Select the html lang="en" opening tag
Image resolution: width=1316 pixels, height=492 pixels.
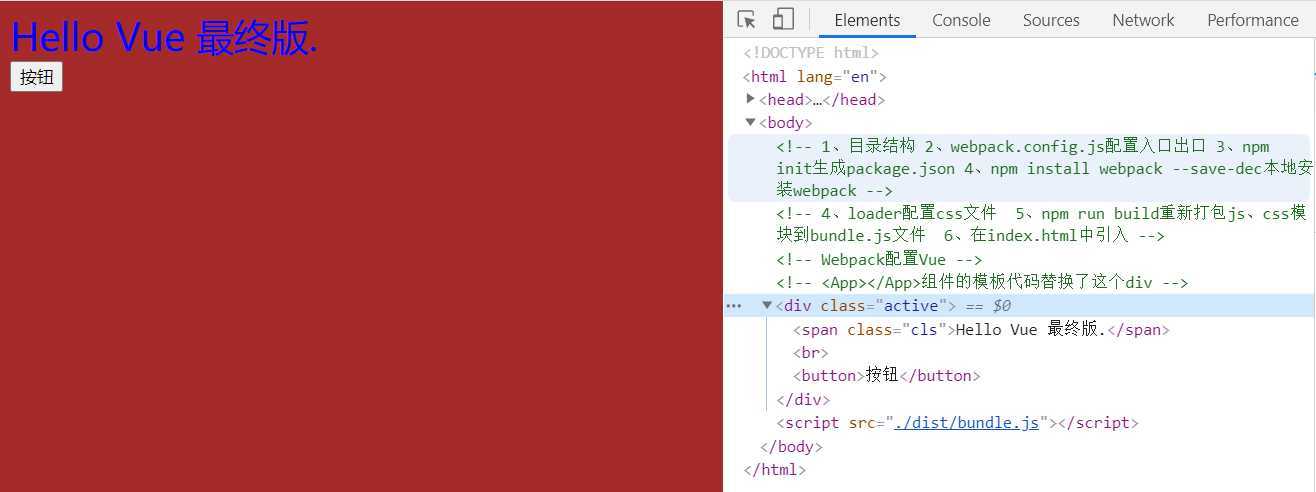pos(814,77)
